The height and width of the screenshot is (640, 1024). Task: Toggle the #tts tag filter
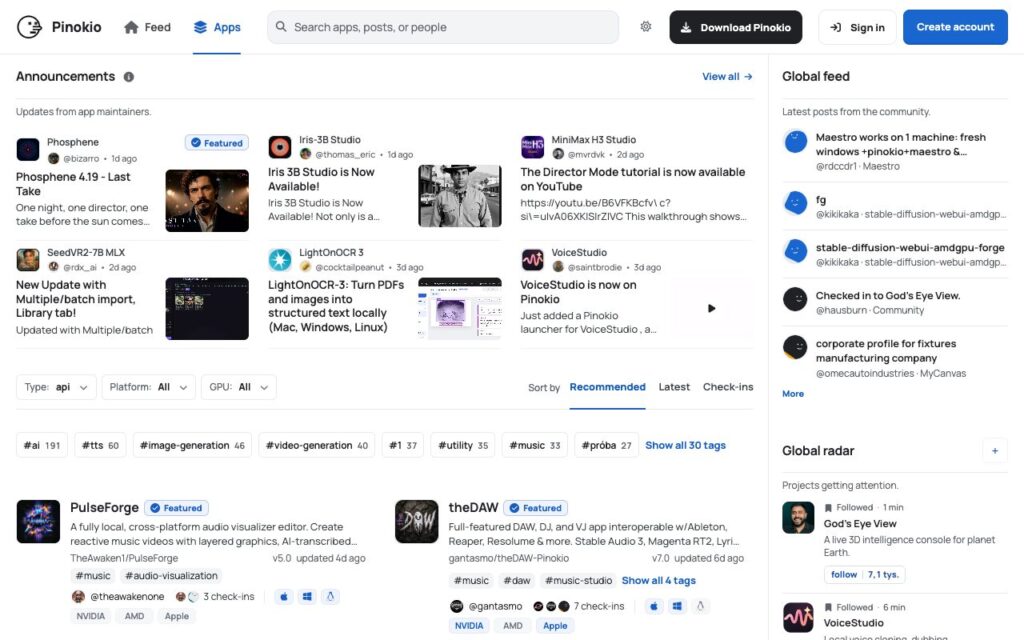pyautogui.click(x=100, y=445)
